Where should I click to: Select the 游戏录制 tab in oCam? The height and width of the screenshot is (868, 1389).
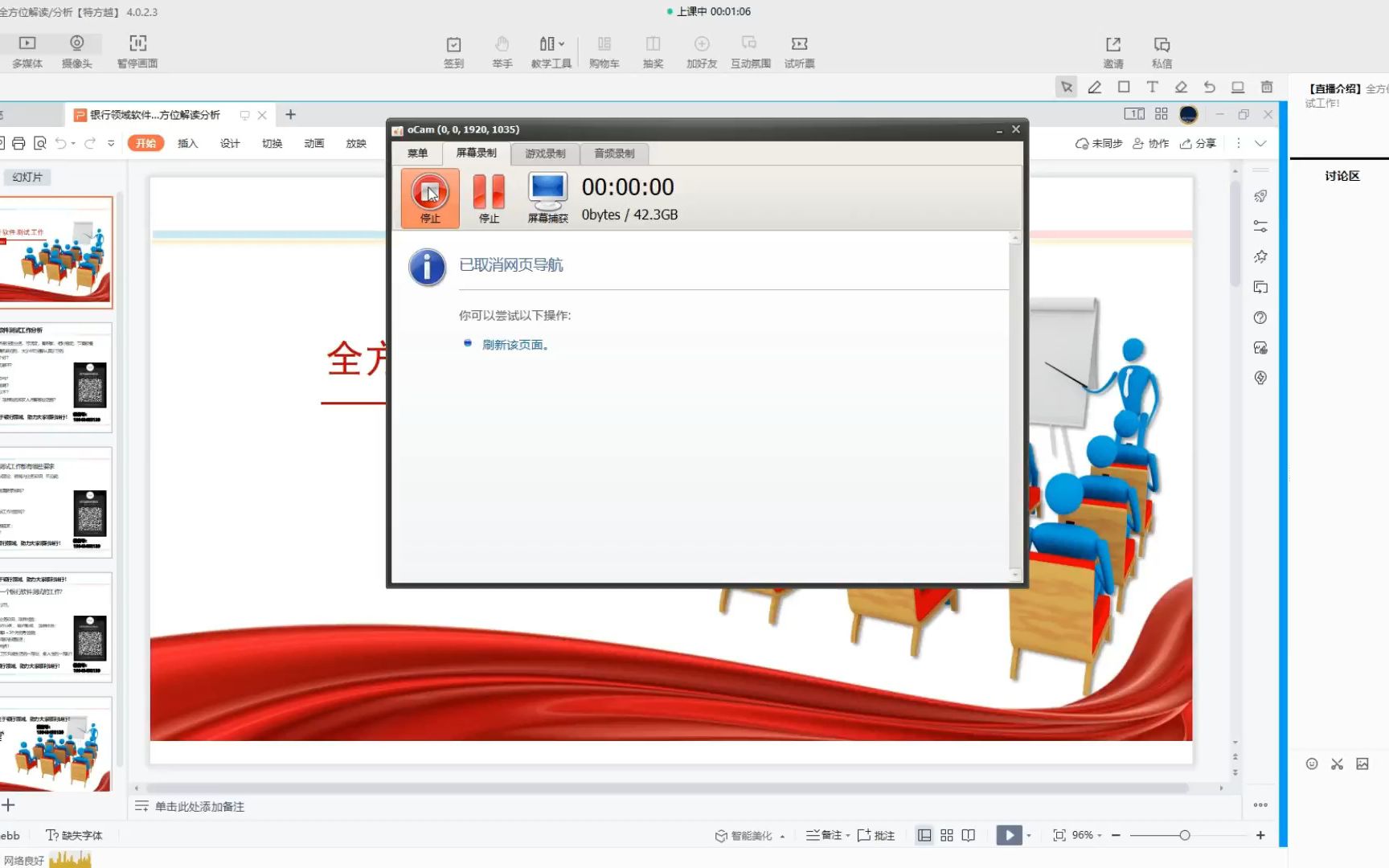point(545,154)
